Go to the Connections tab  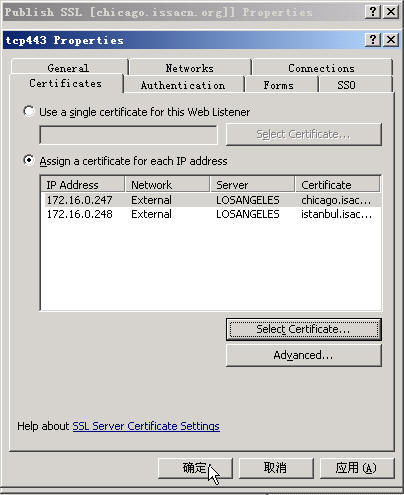322,67
